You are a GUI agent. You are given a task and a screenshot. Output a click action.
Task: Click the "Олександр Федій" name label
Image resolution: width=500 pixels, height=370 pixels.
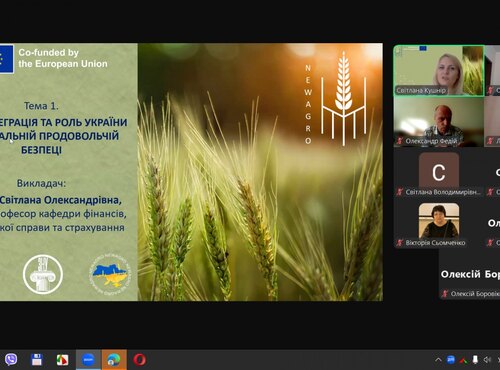click(x=431, y=141)
